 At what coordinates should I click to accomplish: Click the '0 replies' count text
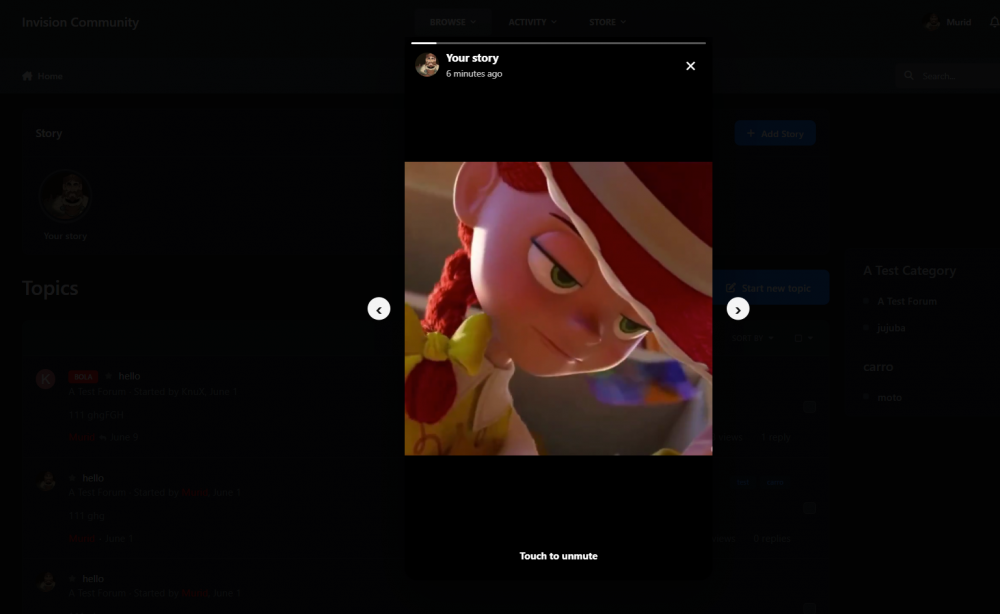pyautogui.click(x=772, y=539)
